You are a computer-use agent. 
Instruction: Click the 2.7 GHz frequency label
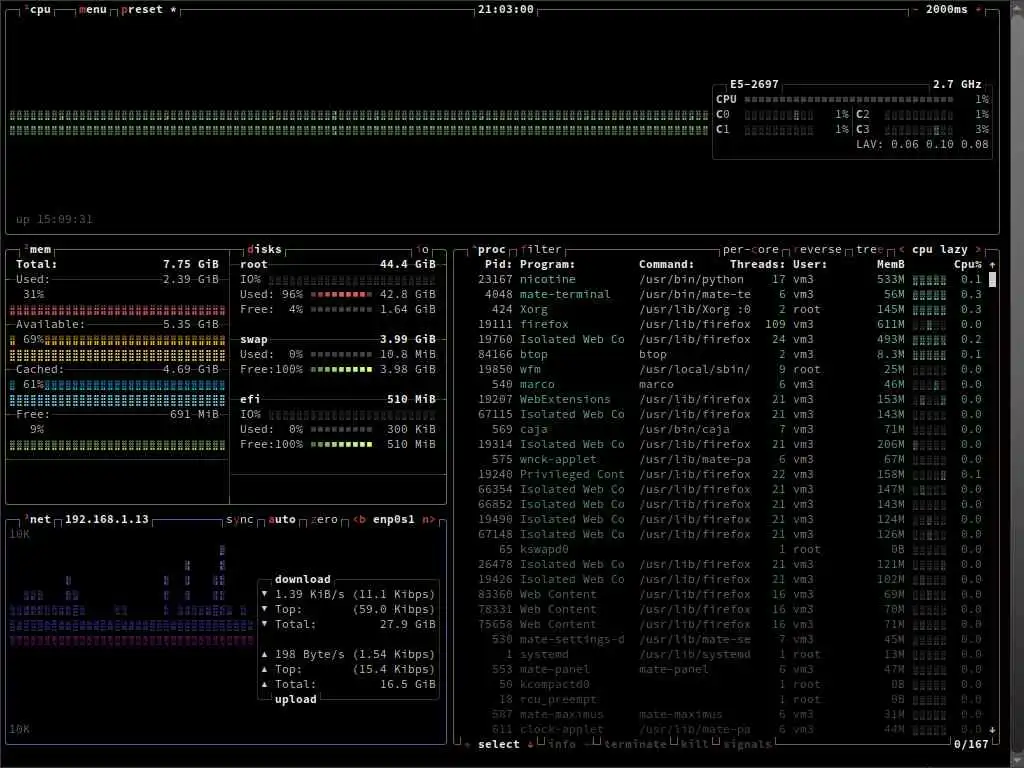957,84
